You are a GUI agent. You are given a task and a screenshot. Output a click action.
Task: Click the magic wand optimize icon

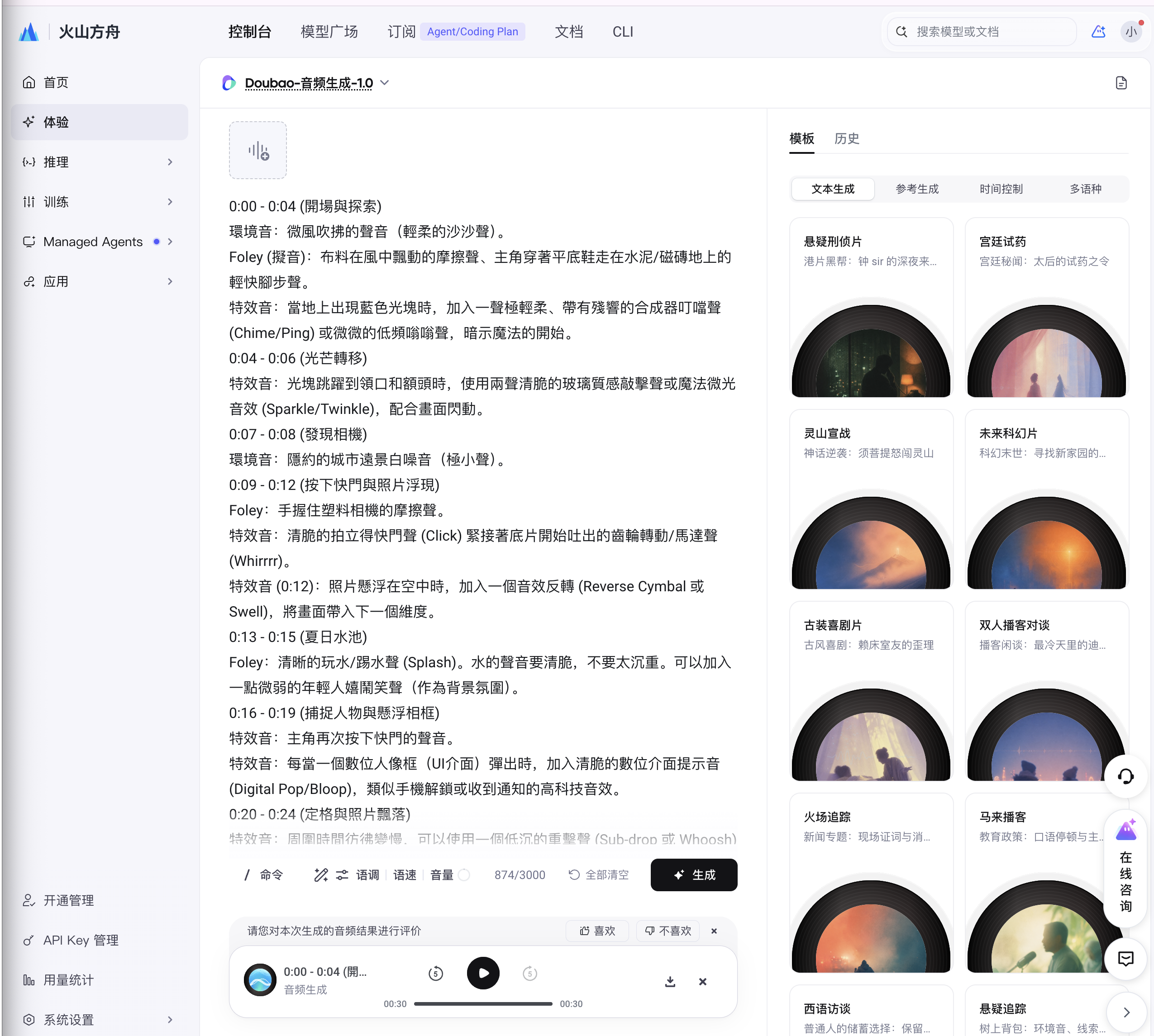tap(320, 875)
